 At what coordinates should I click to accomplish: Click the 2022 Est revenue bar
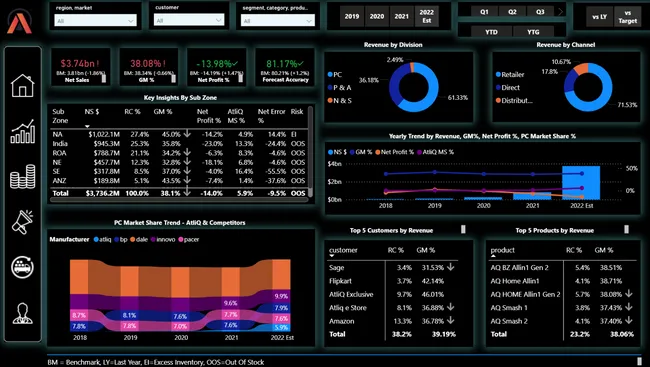(x=581, y=182)
